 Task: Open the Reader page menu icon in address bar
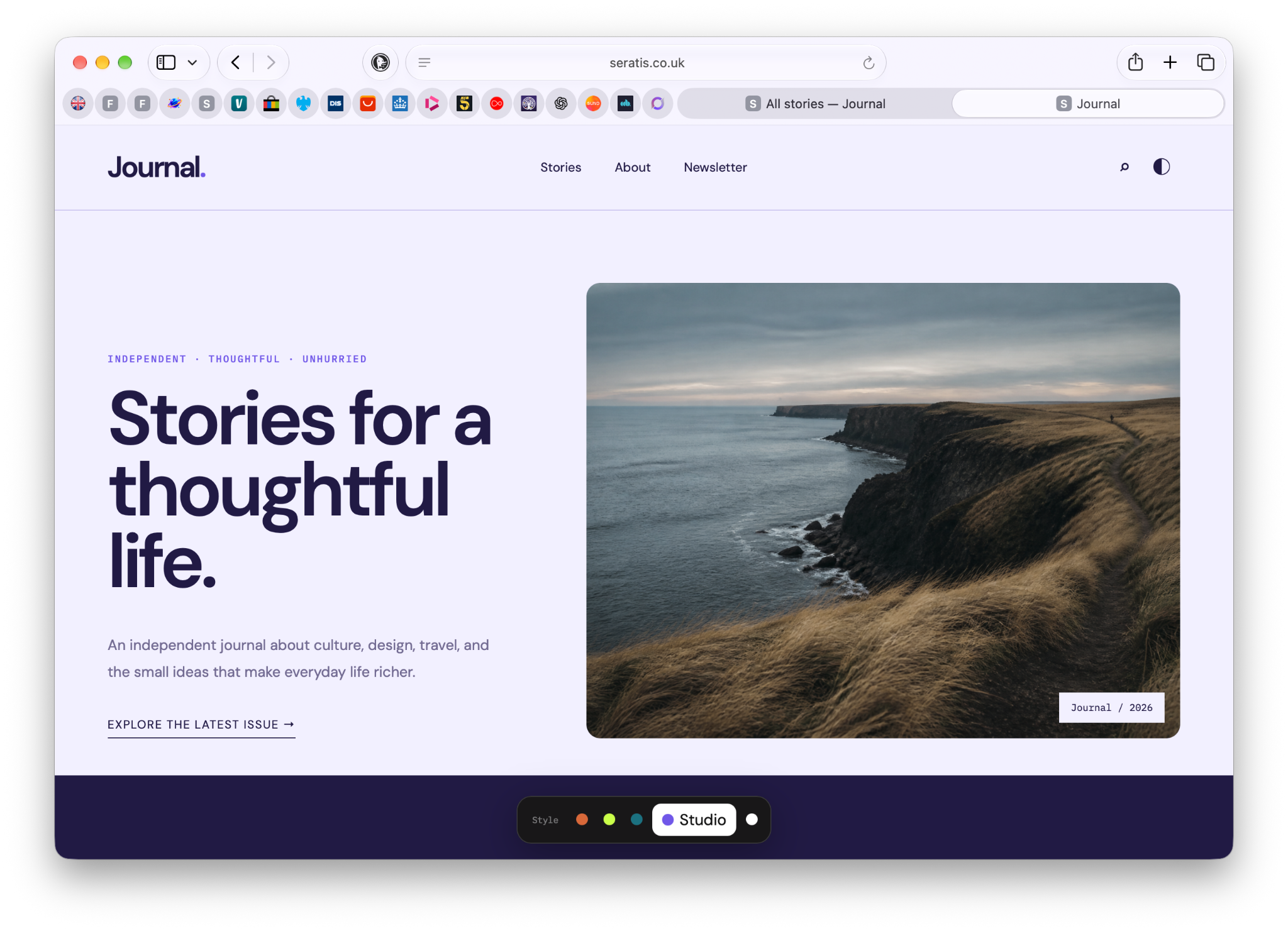(x=425, y=62)
